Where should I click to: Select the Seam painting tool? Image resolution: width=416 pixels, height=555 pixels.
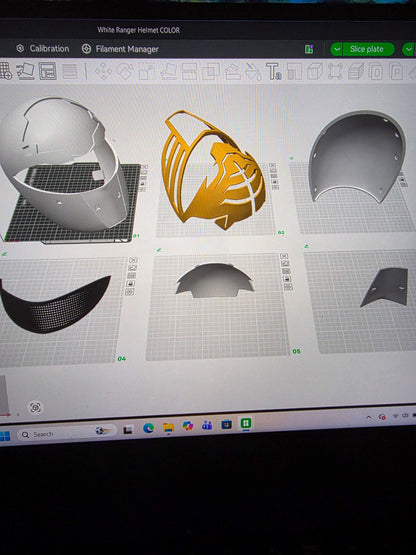tap(253, 71)
